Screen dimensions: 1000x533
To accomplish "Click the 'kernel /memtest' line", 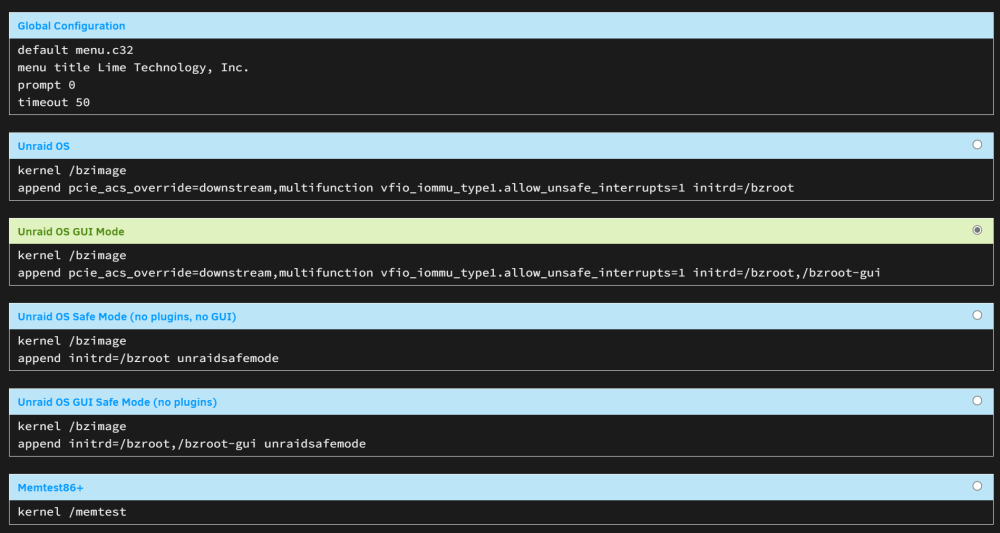I will tap(72, 512).
